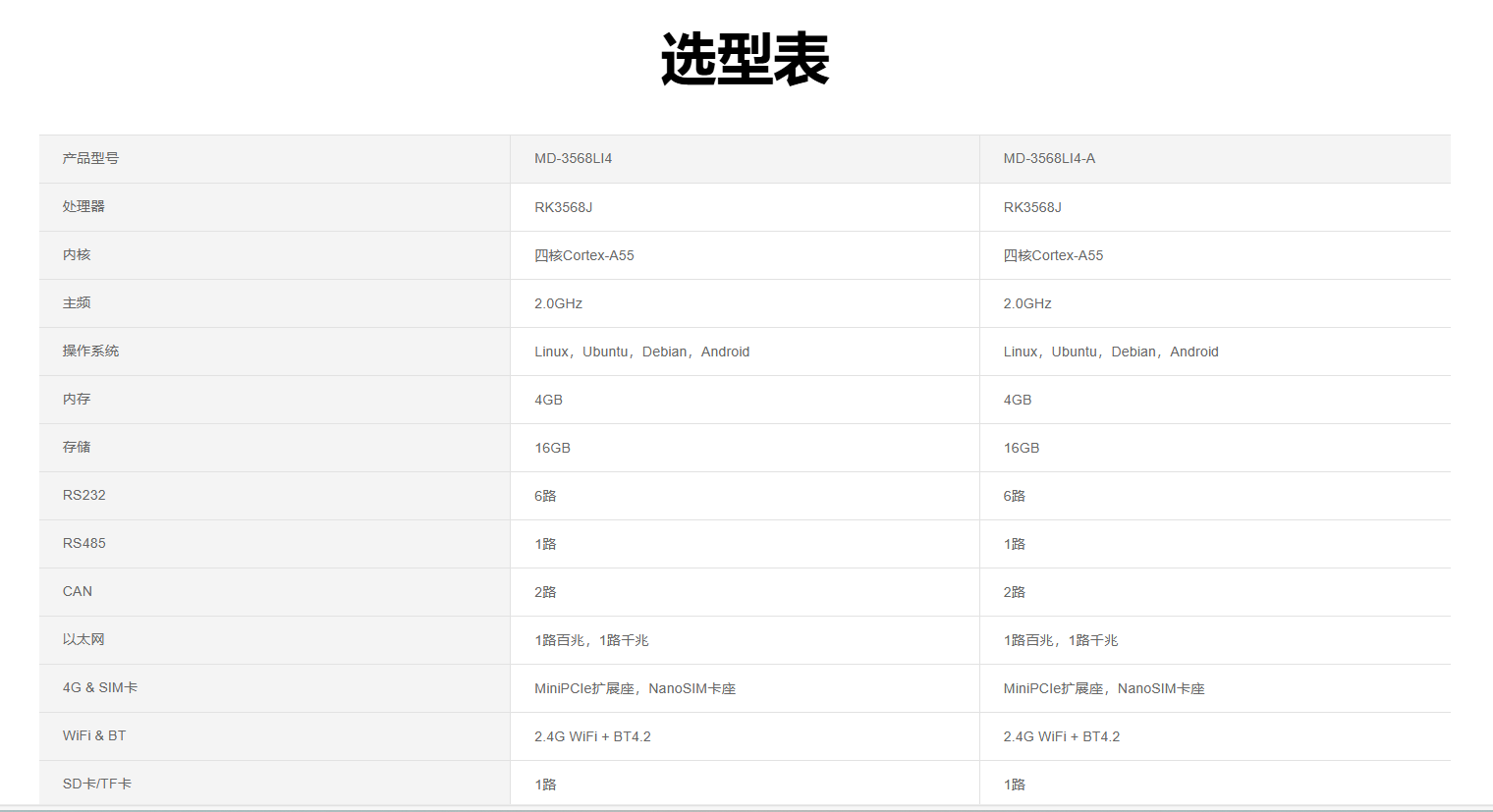
Task: Click the CAN row label
Action: [78, 592]
